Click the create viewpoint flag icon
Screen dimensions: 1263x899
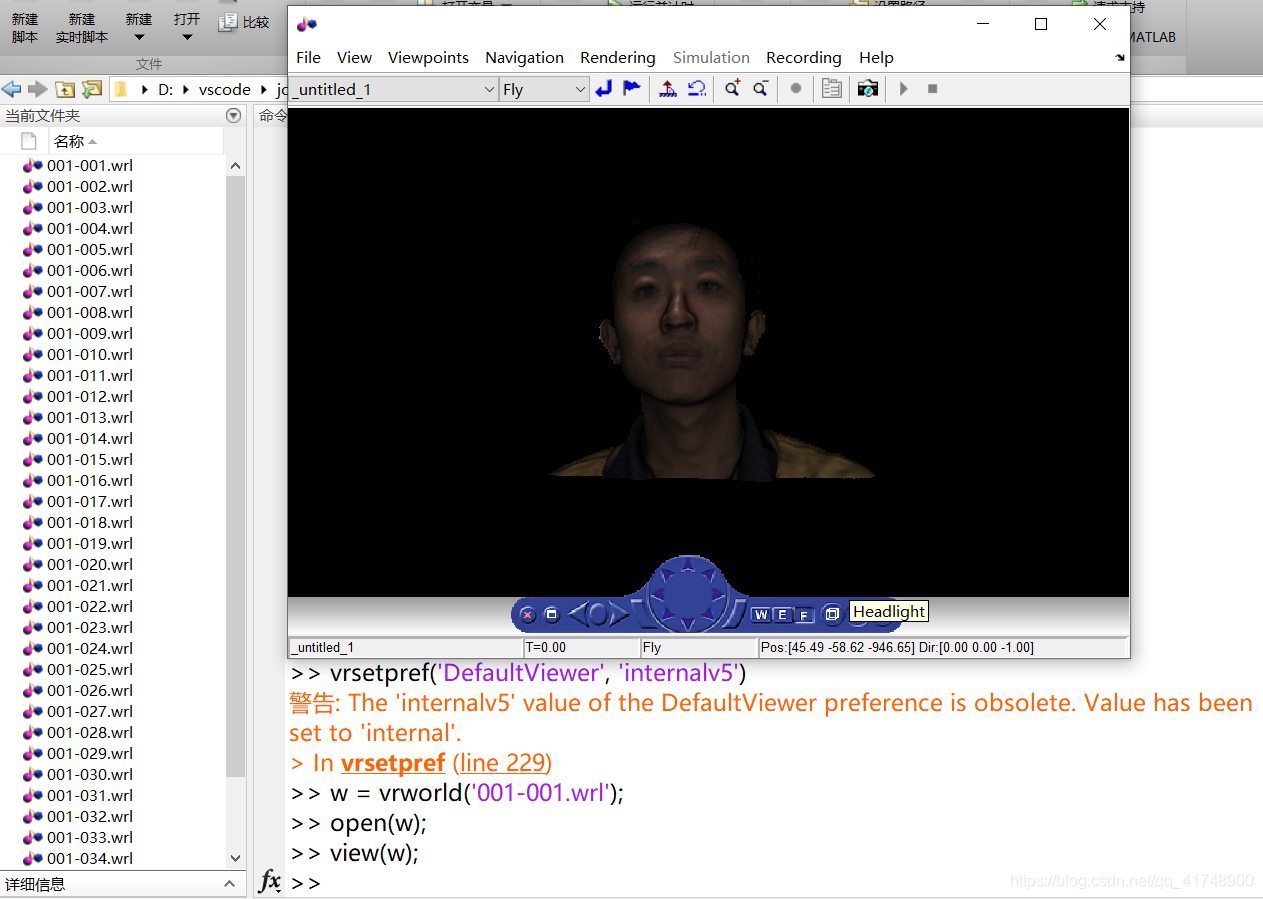(x=632, y=89)
